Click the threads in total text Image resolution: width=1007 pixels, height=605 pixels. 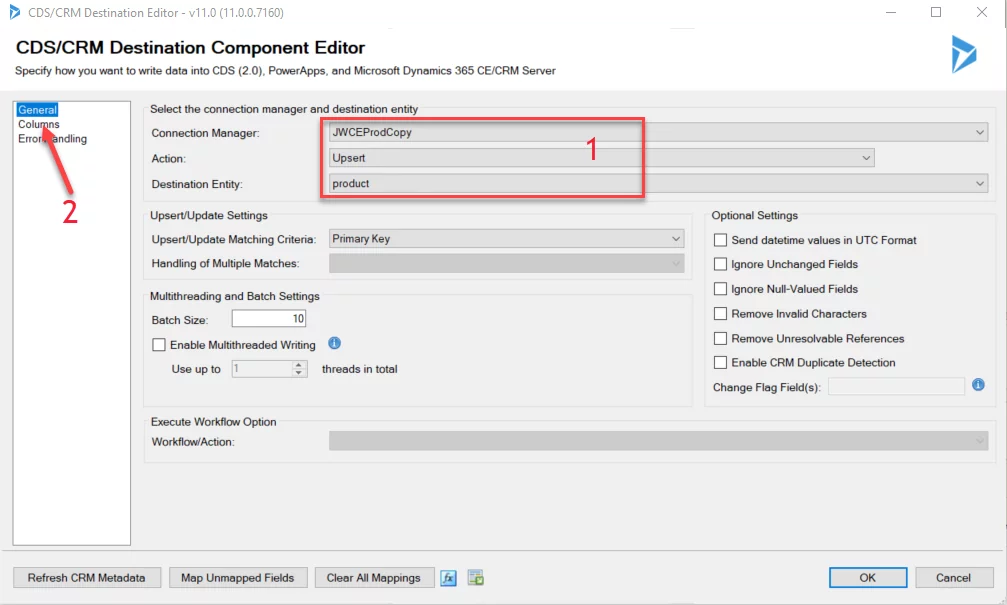pos(360,369)
